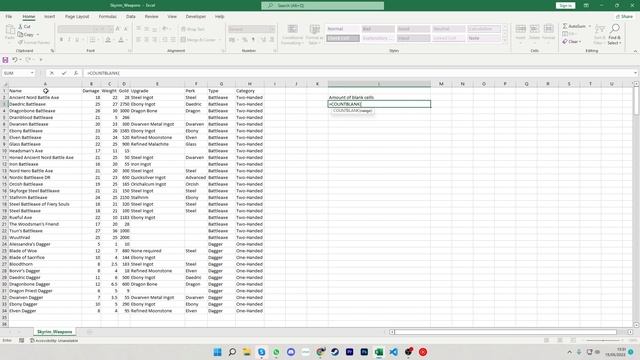Apply the Normal cell style
640x360 pixels.
coord(343,29)
